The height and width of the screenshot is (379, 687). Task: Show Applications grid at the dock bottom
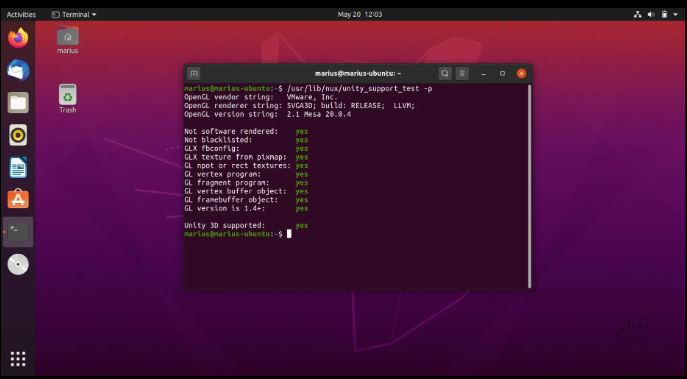[18, 359]
